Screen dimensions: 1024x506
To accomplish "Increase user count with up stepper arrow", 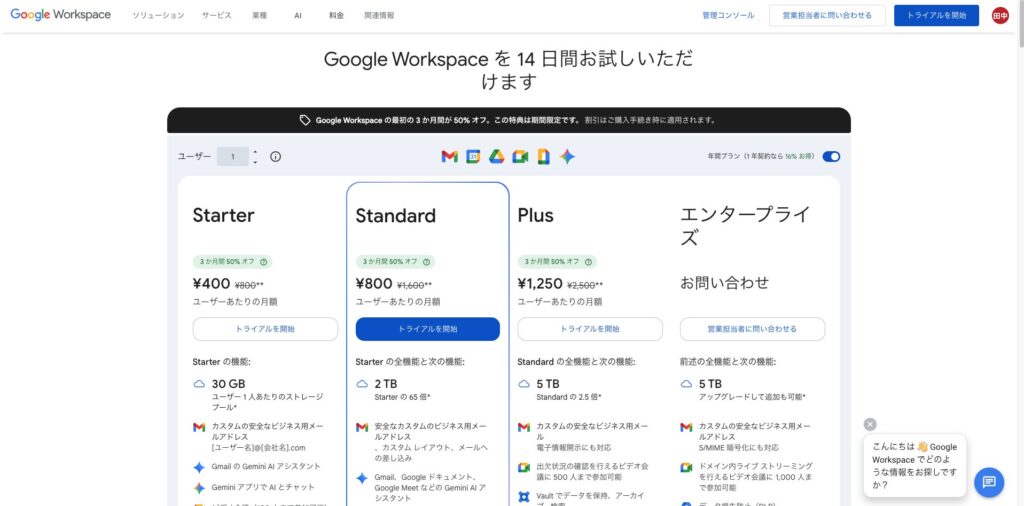I will [255, 152].
